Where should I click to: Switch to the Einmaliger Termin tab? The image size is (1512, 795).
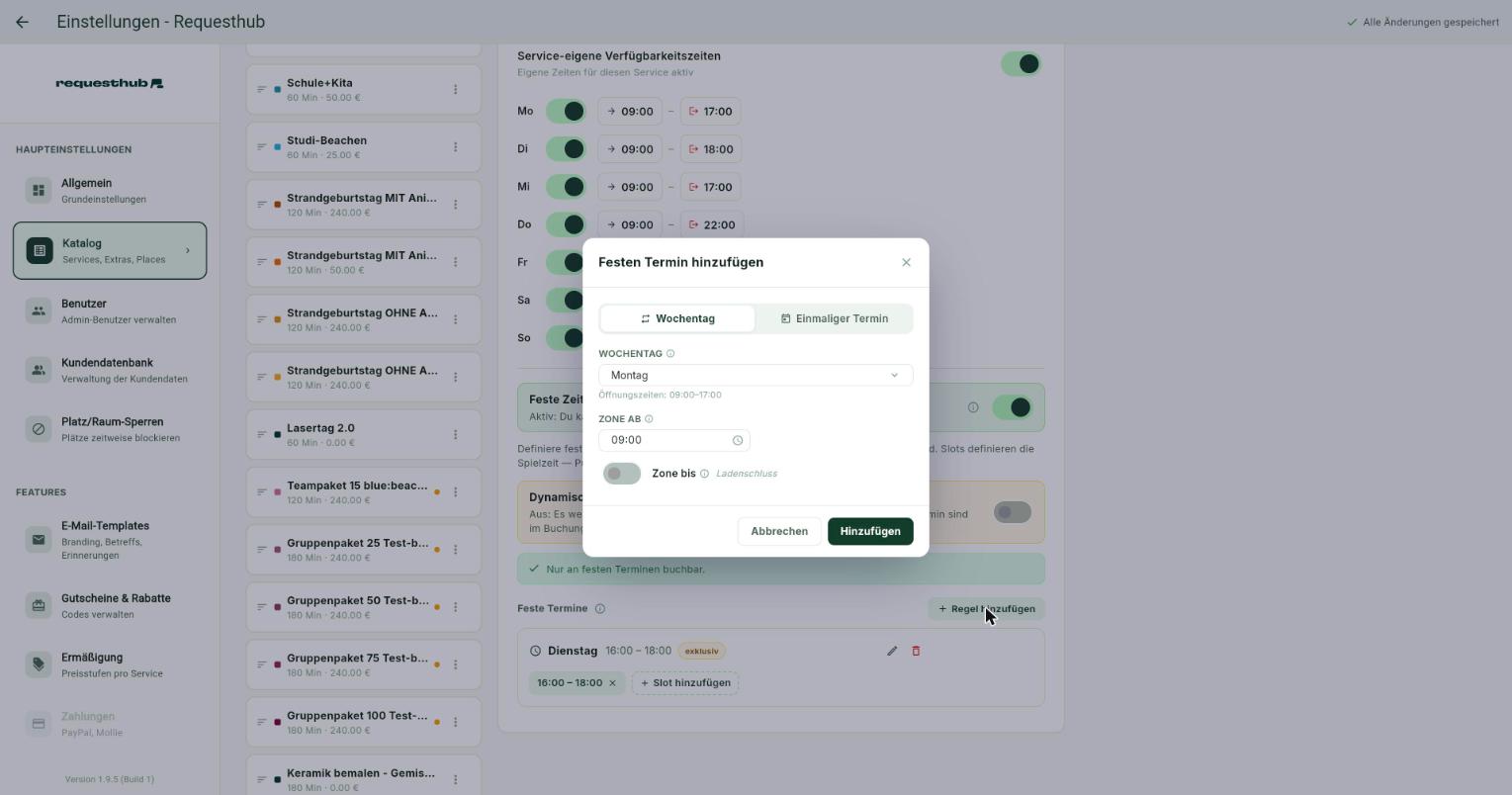tap(834, 318)
